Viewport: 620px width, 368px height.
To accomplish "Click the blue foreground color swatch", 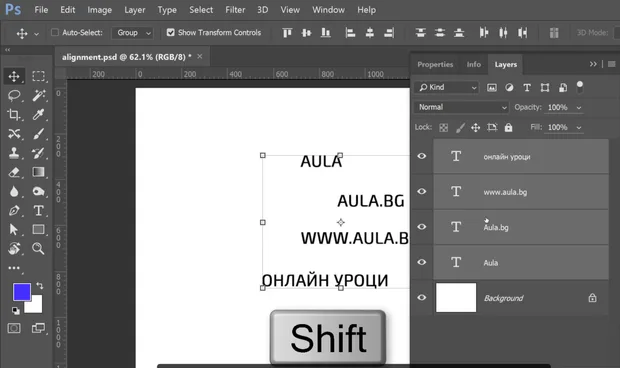I will (x=21, y=292).
